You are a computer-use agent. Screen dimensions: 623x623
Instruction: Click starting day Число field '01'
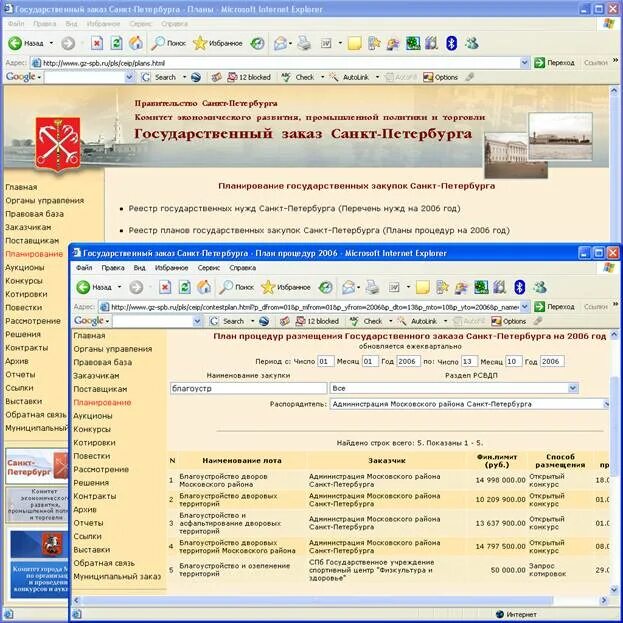[x=325, y=362]
